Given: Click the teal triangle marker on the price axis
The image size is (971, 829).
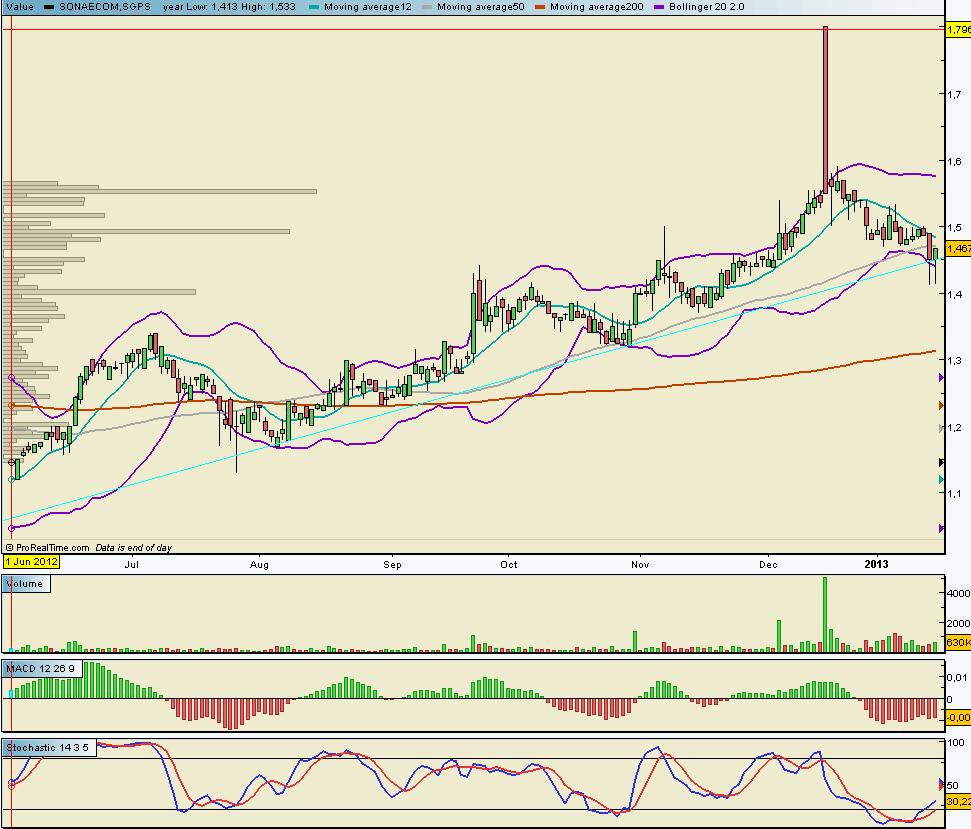Looking at the screenshot, I should point(941,480).
